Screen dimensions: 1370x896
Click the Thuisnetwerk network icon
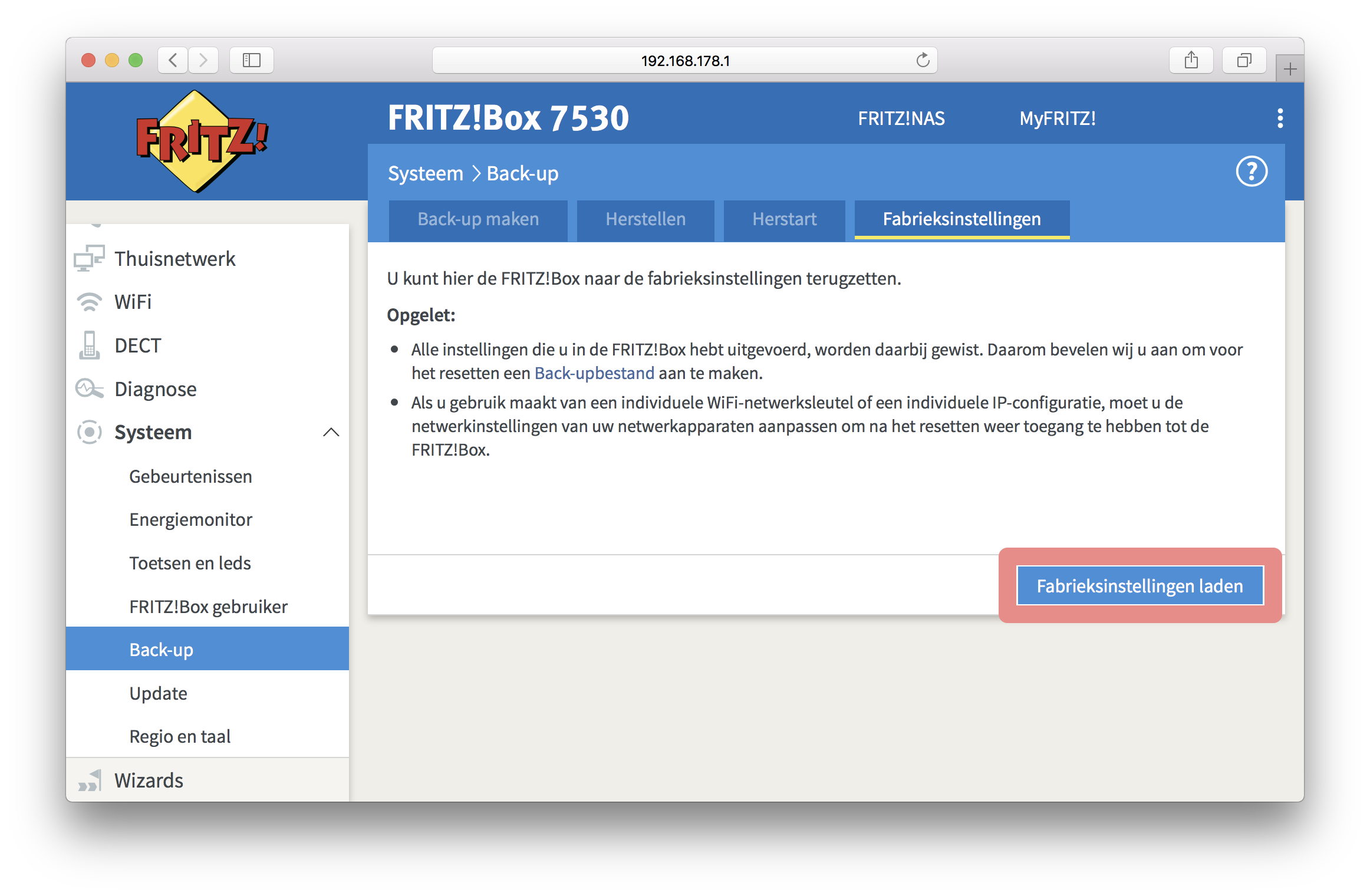coord(89,258)
